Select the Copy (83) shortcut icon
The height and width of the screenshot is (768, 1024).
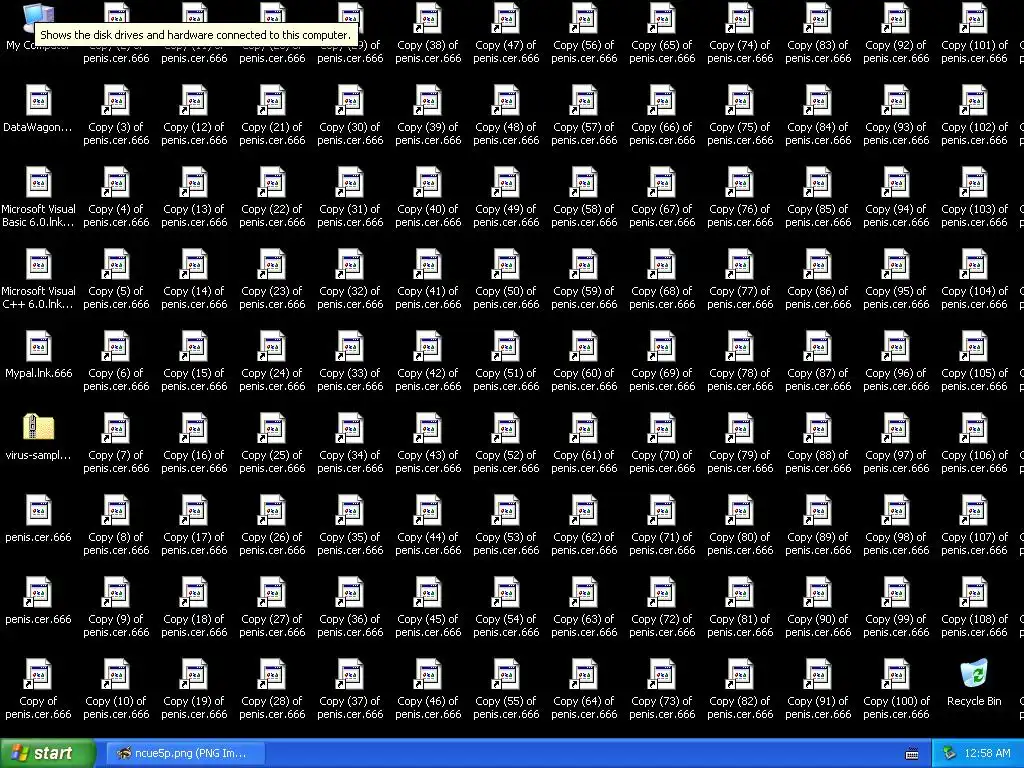click(818, 19)
